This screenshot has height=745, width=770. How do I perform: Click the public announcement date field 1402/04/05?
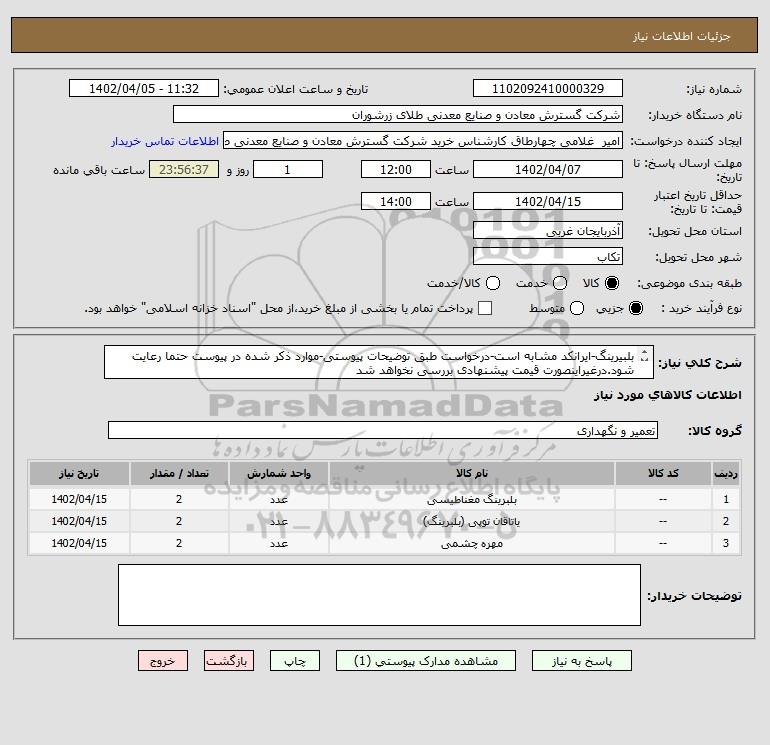(x=143, y=89)
